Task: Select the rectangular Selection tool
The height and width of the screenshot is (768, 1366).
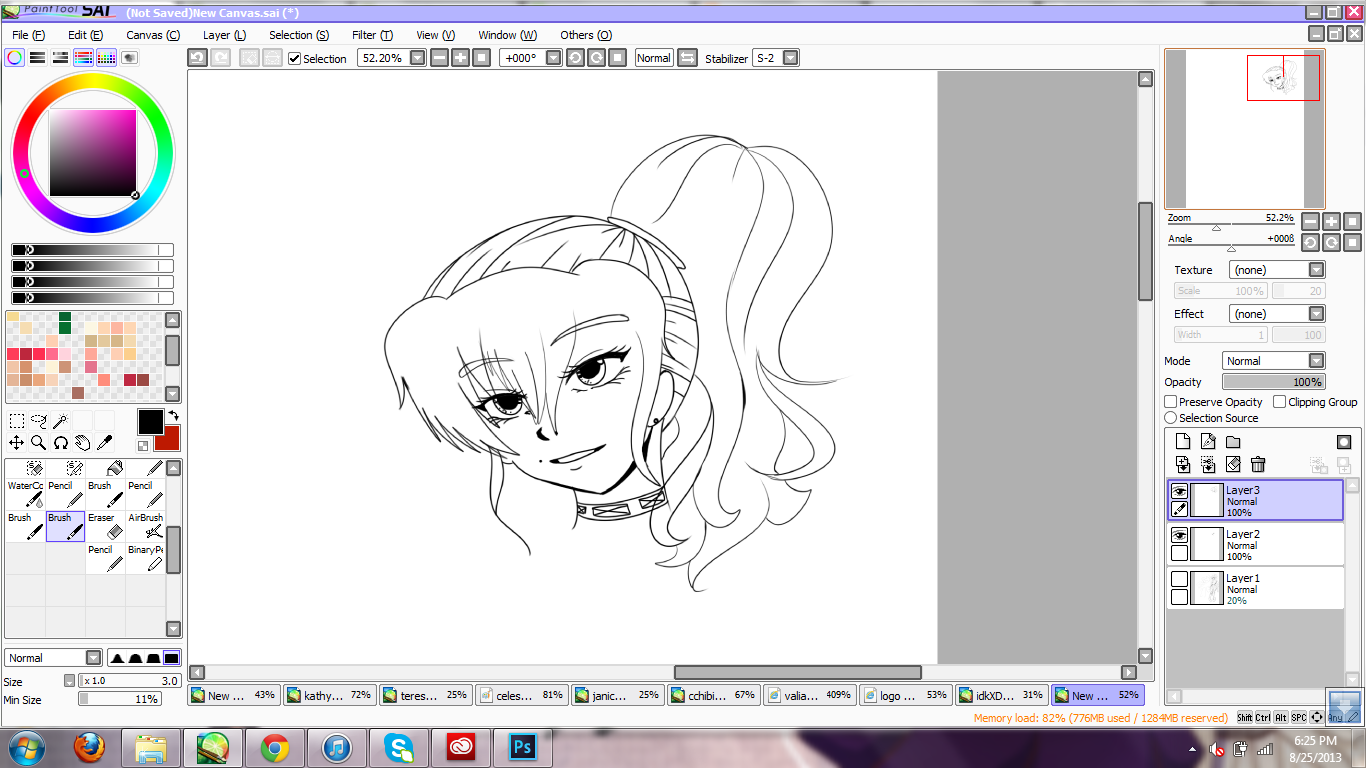Action: (x=17, y=421)
